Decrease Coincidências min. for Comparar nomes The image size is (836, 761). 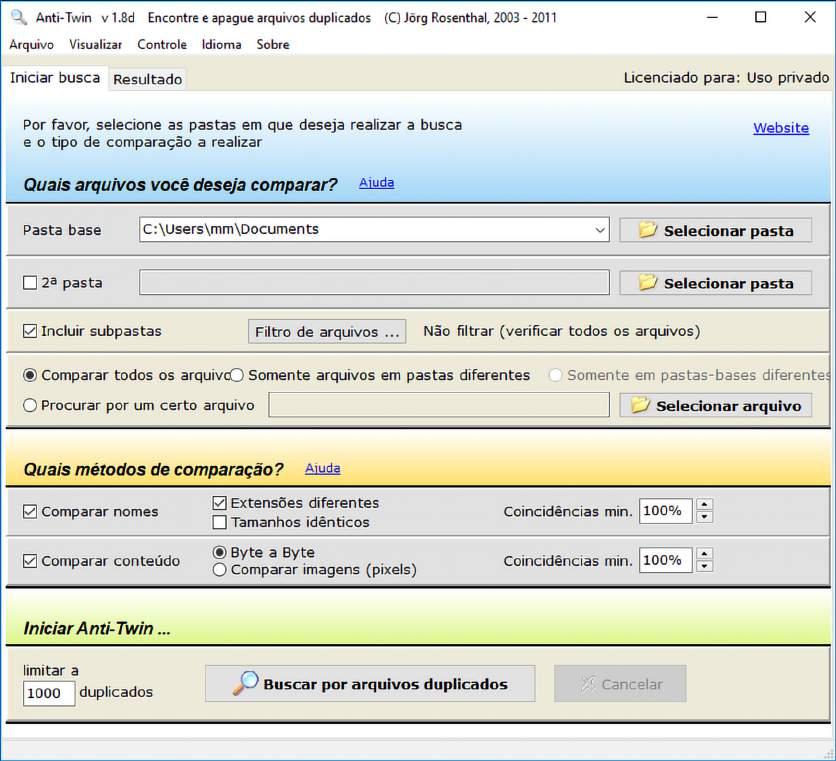click(x=704, y=517)
